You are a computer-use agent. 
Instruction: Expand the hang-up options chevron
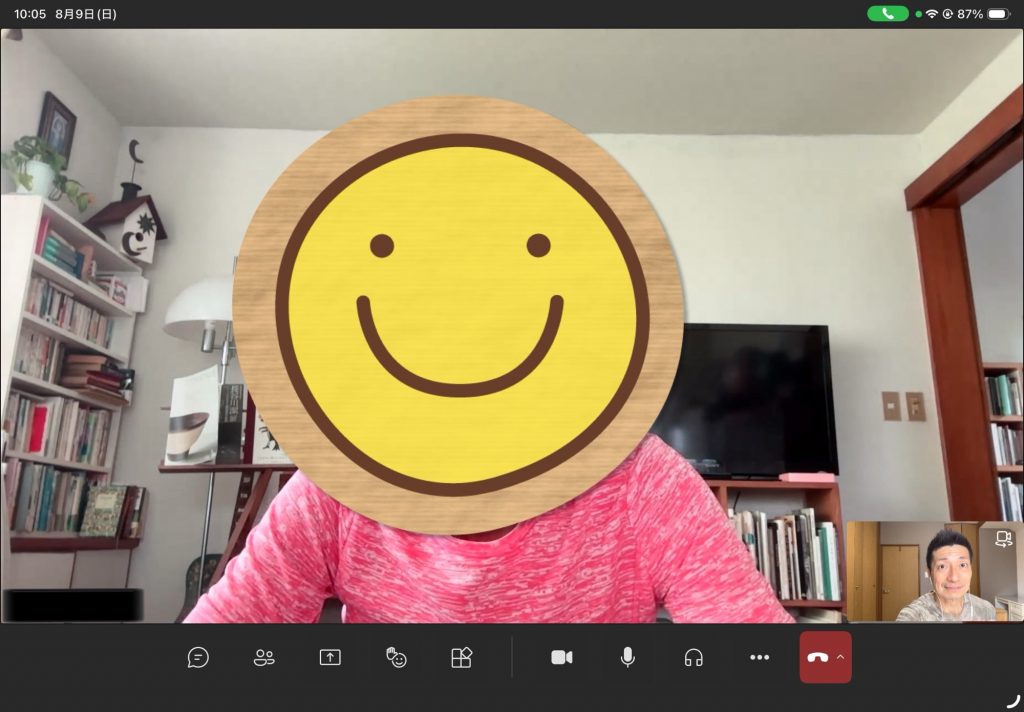pos(841,657)
